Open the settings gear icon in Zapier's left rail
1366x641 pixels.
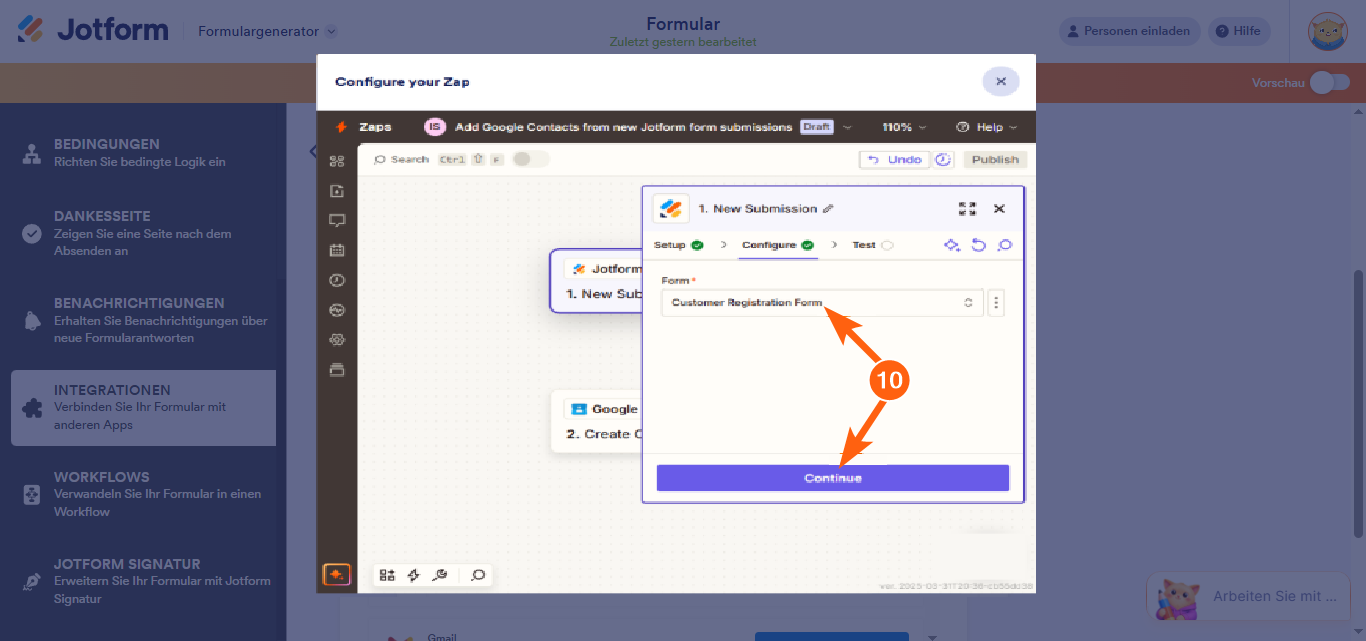[x=337, y=340]
